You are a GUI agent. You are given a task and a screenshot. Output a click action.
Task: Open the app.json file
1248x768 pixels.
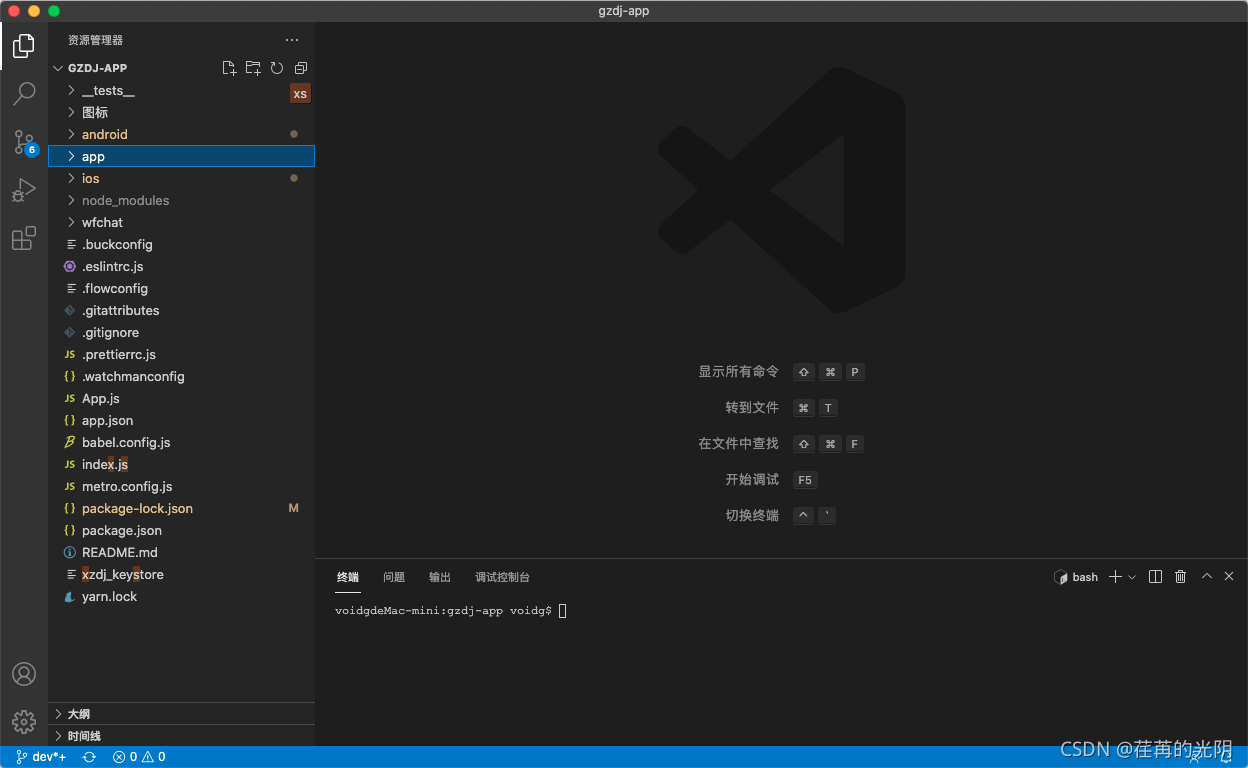click(x=182, y=420)
